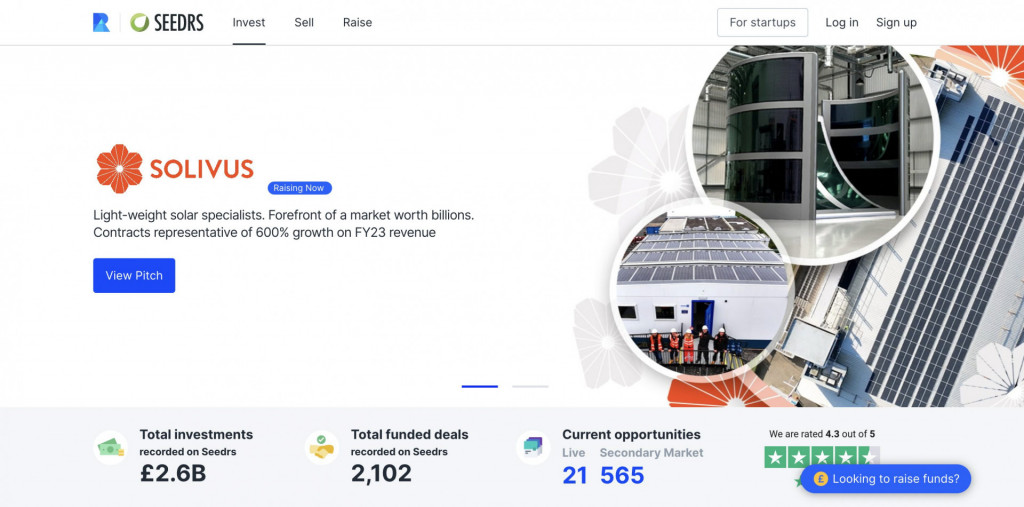Click the Sign up link
The image size is (1024, 507).
(x=896, y=22)
